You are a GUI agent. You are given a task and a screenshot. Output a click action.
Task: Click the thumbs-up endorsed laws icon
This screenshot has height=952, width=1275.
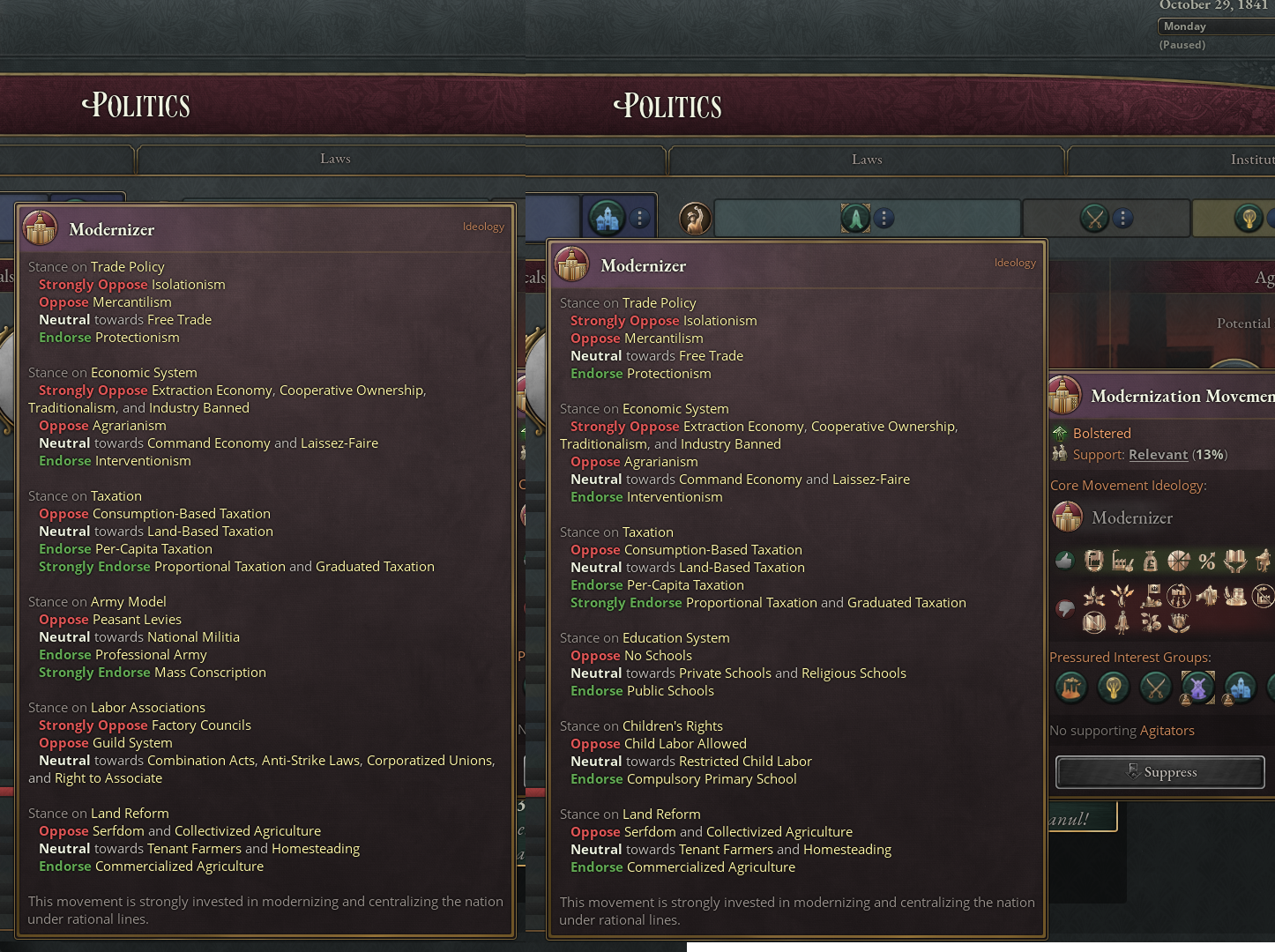click(x=1064, y=561)
